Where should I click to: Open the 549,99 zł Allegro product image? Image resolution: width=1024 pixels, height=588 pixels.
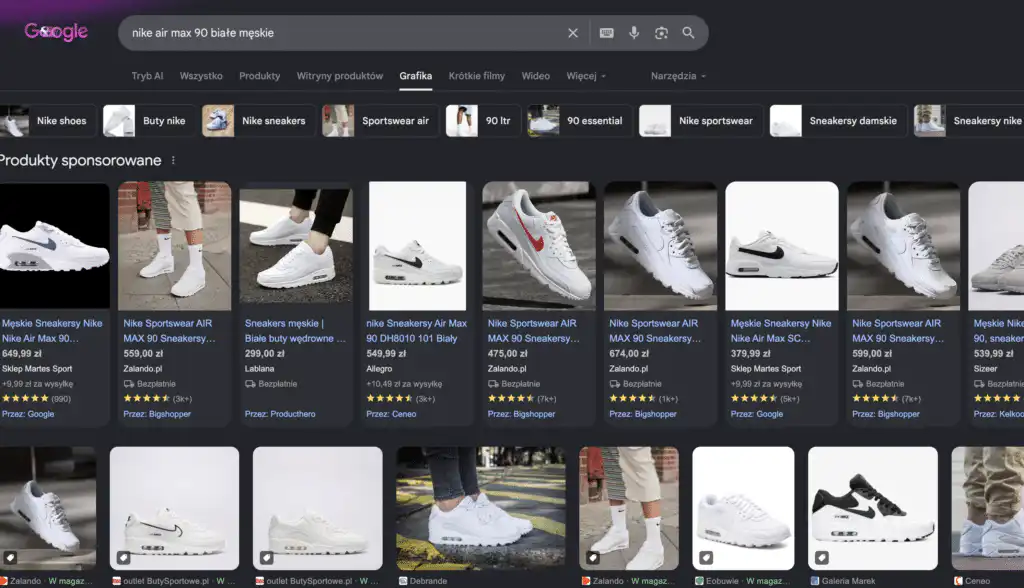417,246
